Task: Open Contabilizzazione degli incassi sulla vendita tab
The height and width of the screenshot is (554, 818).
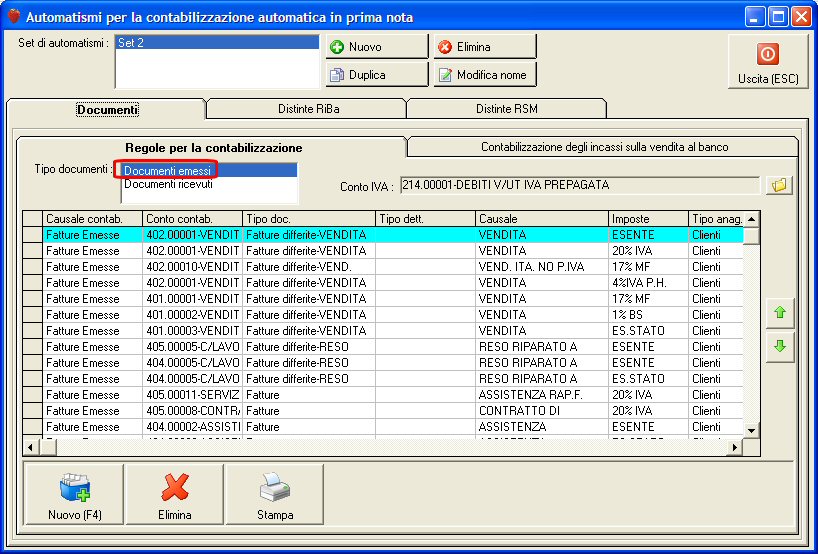Action: [x=604, y=147]
